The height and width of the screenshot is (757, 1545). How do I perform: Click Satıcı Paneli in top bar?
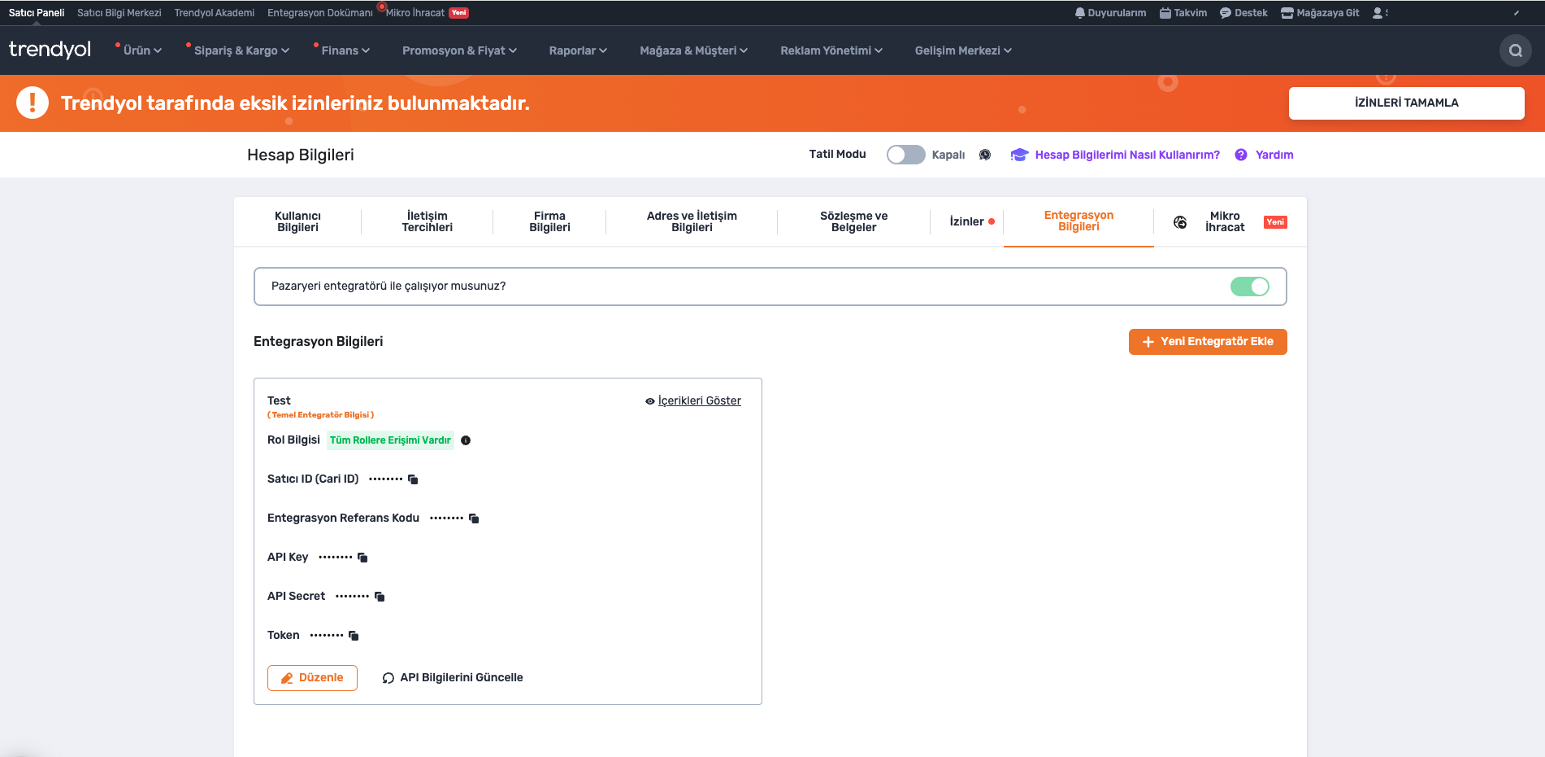click(x=36, y=13)
